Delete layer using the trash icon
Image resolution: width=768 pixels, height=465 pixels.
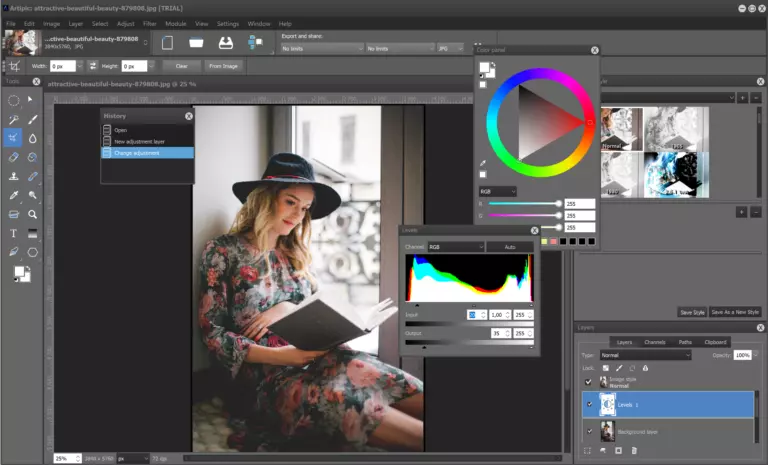[634, 451]
